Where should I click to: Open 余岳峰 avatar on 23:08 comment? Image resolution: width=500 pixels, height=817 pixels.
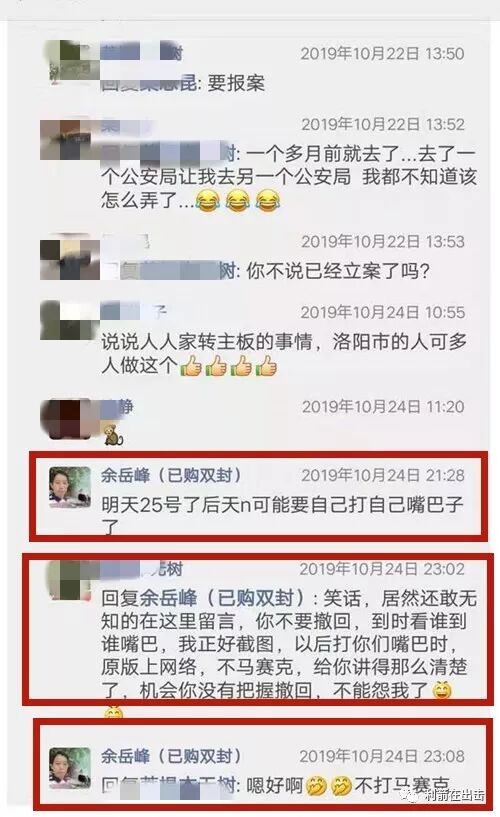70,768
